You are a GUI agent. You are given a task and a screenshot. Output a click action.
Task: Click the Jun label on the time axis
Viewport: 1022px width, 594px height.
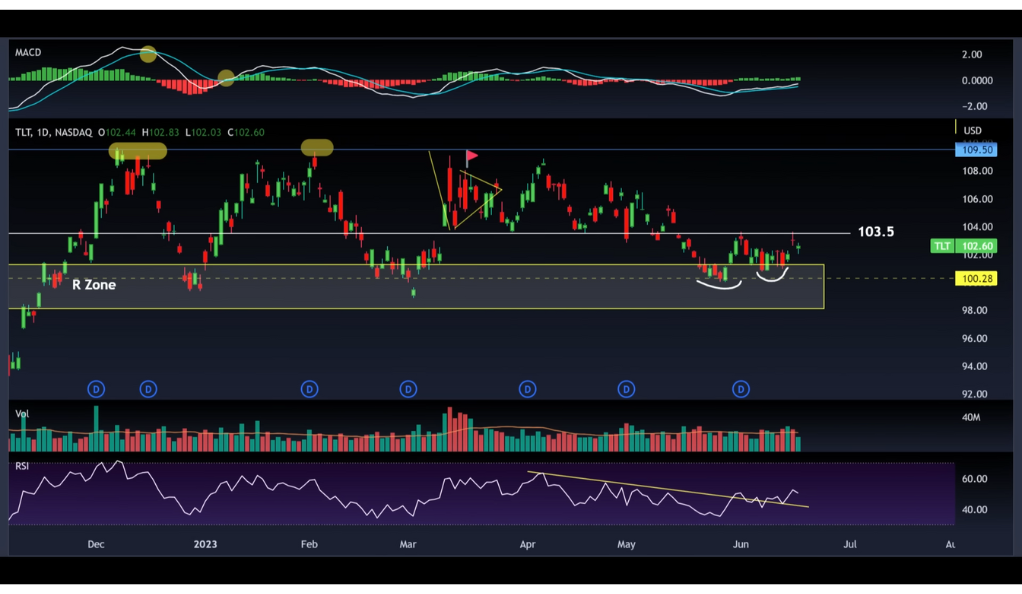pyautogui.click(x=740, y=544)
